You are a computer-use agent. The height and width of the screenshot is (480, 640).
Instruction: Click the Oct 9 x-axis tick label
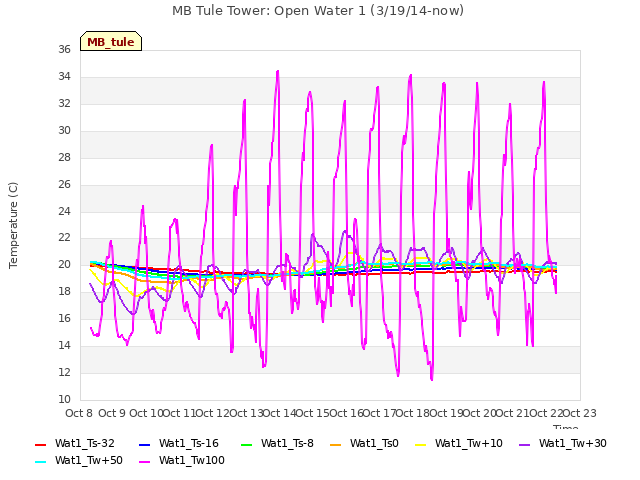pyautogui.click(x=112, y=413)
